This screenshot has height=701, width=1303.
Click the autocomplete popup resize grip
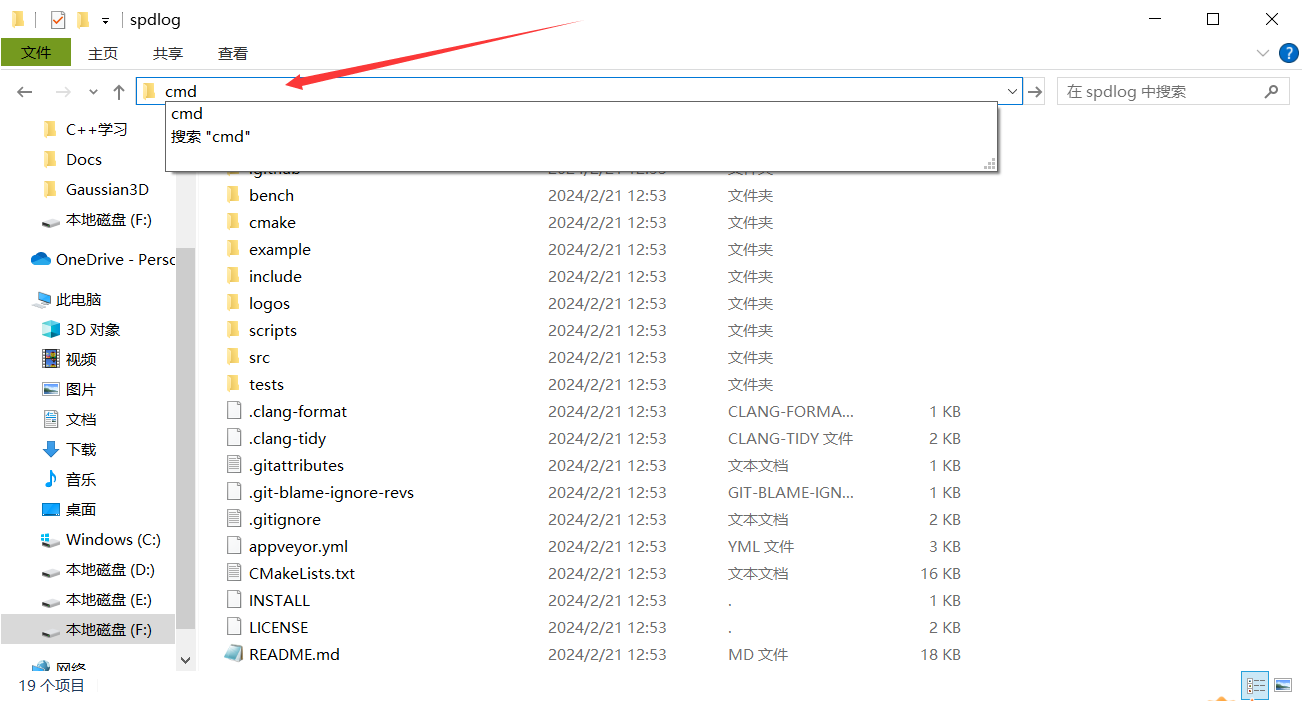tap(990, 163)
